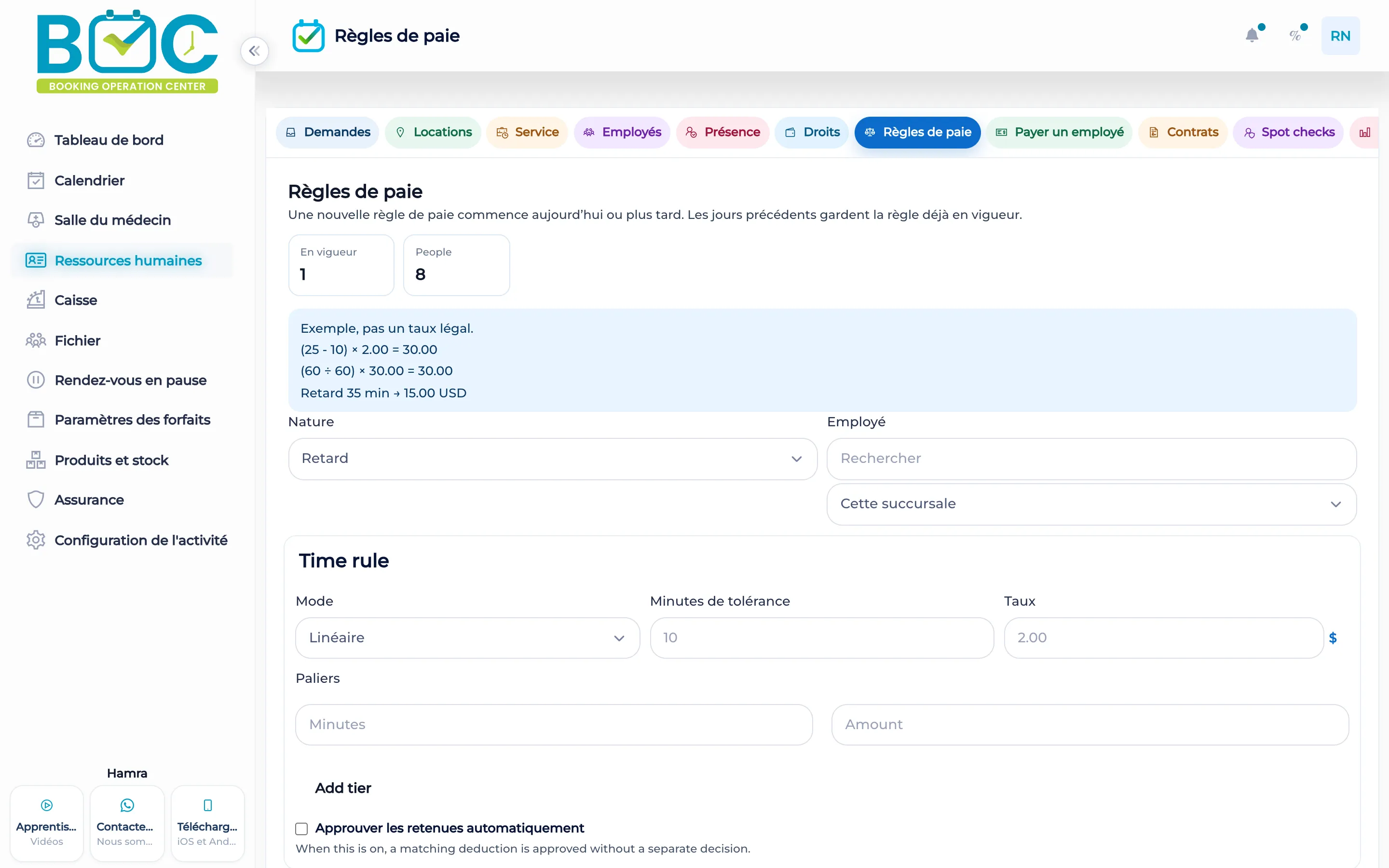The width and height of the screenshot is (1389, 868).
Task: Open the Apprentissage Vidéos card
Action: tap(46, 823)
